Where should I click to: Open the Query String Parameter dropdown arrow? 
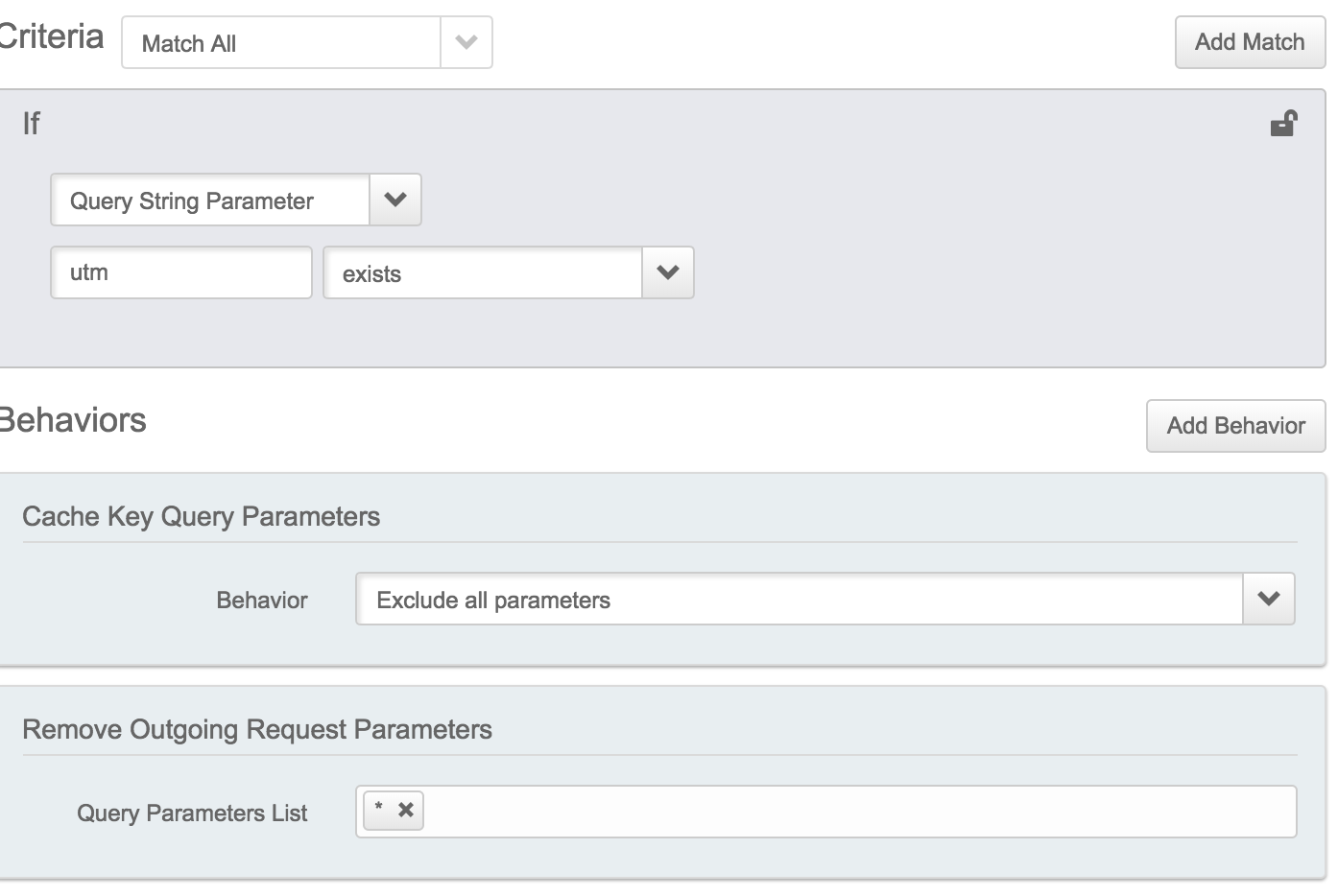click(395, 200)
